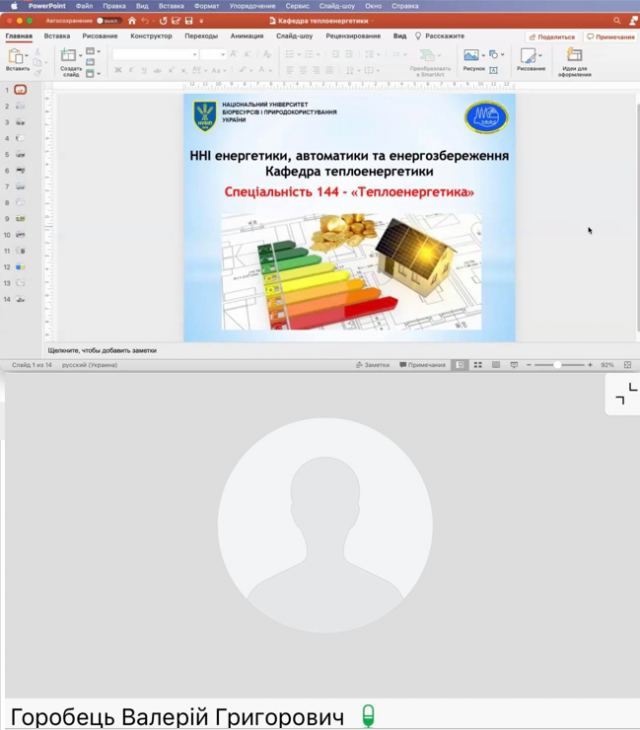Start slideshow from the status bar icon
Image resolution: width=640 pixels, height=730 pixels.
point(513,365)
